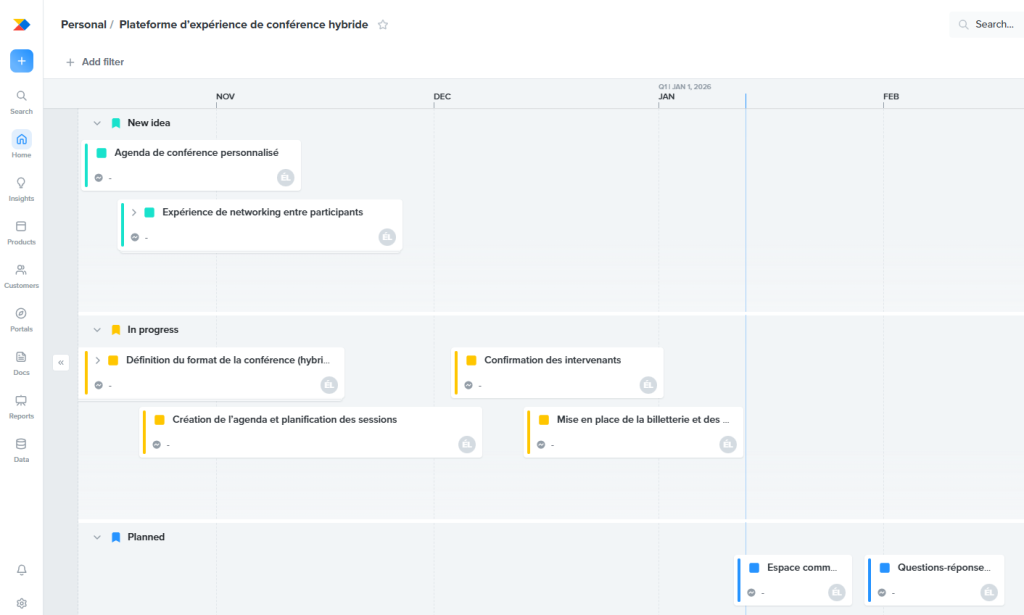Collapse the In progress swimlane
This screenshot has height=615, width=1024.
[x=97, y=329]
